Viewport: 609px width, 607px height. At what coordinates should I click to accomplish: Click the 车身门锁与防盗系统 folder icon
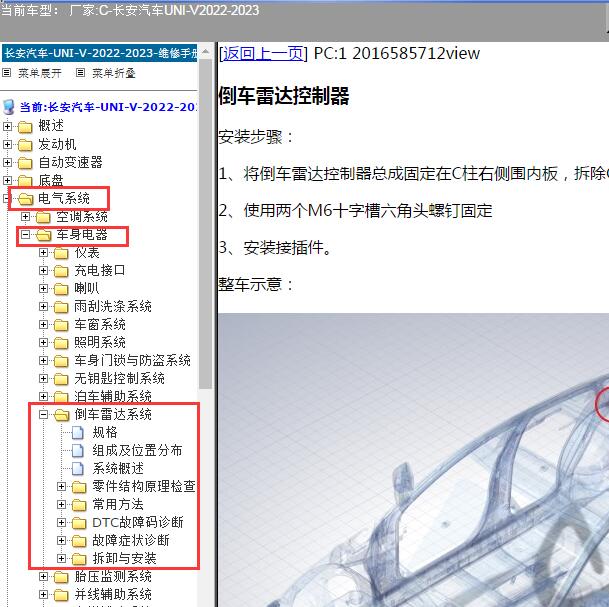click(x=61, y=361)
